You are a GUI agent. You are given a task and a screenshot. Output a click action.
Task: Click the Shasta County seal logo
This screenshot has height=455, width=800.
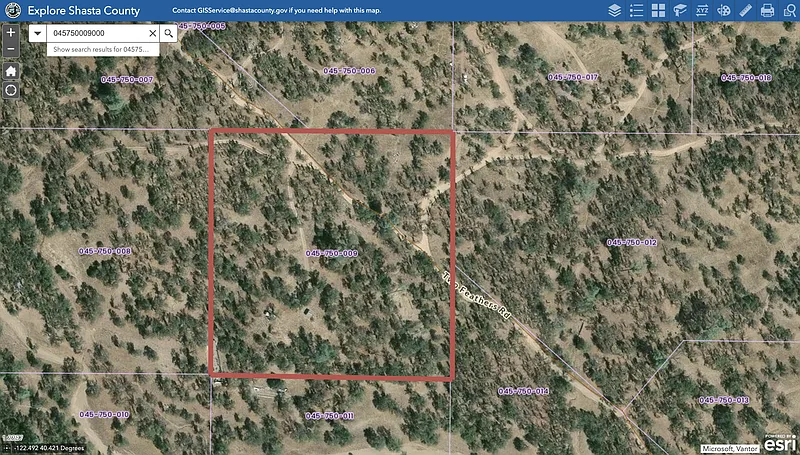(x=12, y=10)
